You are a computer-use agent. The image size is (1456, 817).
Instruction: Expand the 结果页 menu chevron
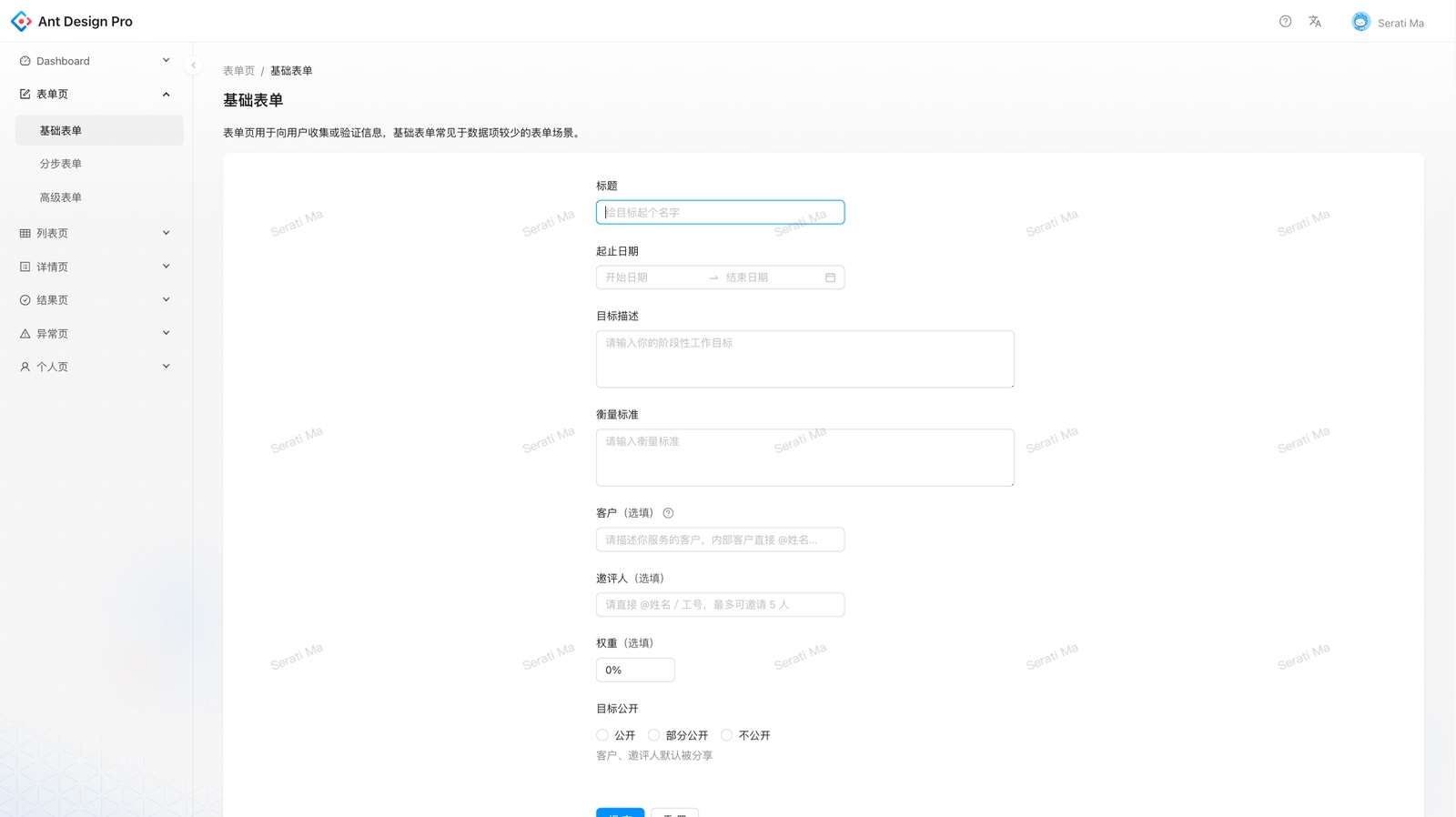(166, 300)
